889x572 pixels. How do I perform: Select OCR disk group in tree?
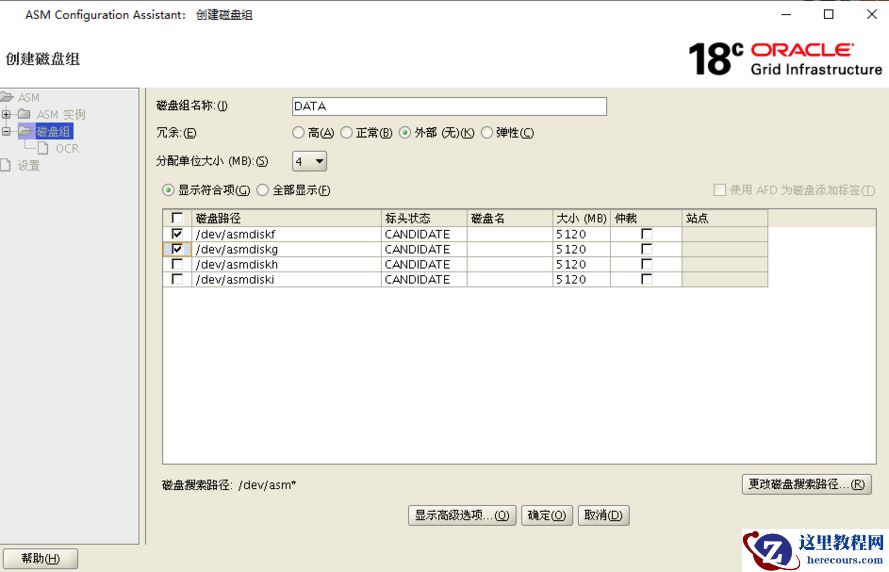(67, 149)
